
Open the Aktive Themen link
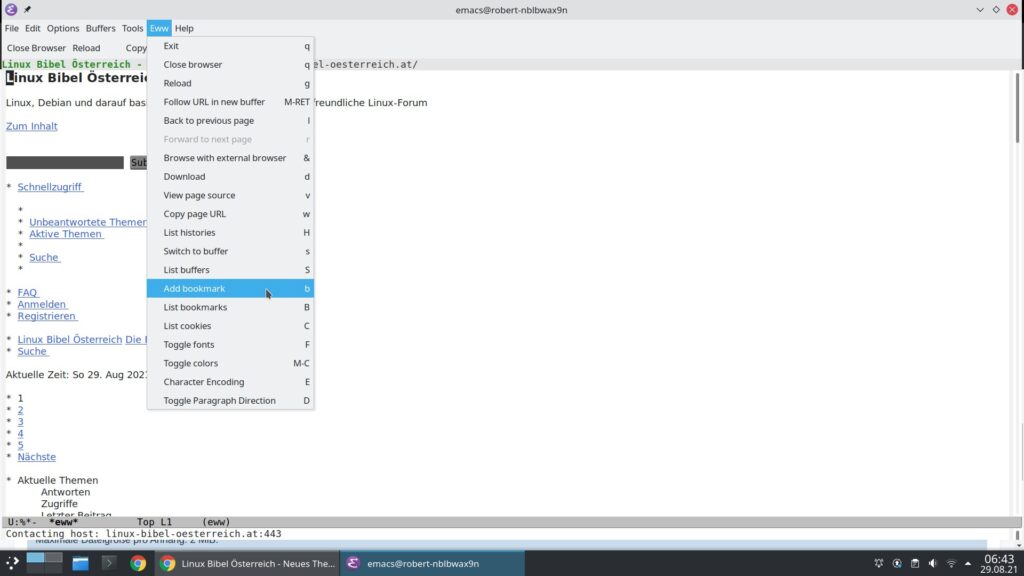pos(65,234)
